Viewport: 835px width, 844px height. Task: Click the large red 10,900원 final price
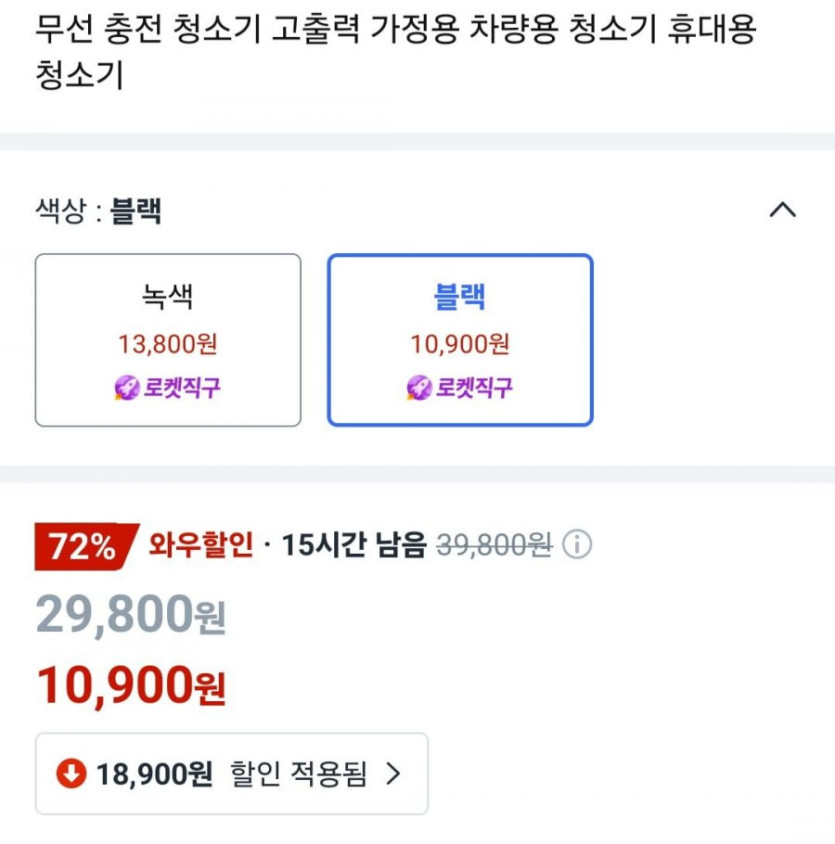131,686
